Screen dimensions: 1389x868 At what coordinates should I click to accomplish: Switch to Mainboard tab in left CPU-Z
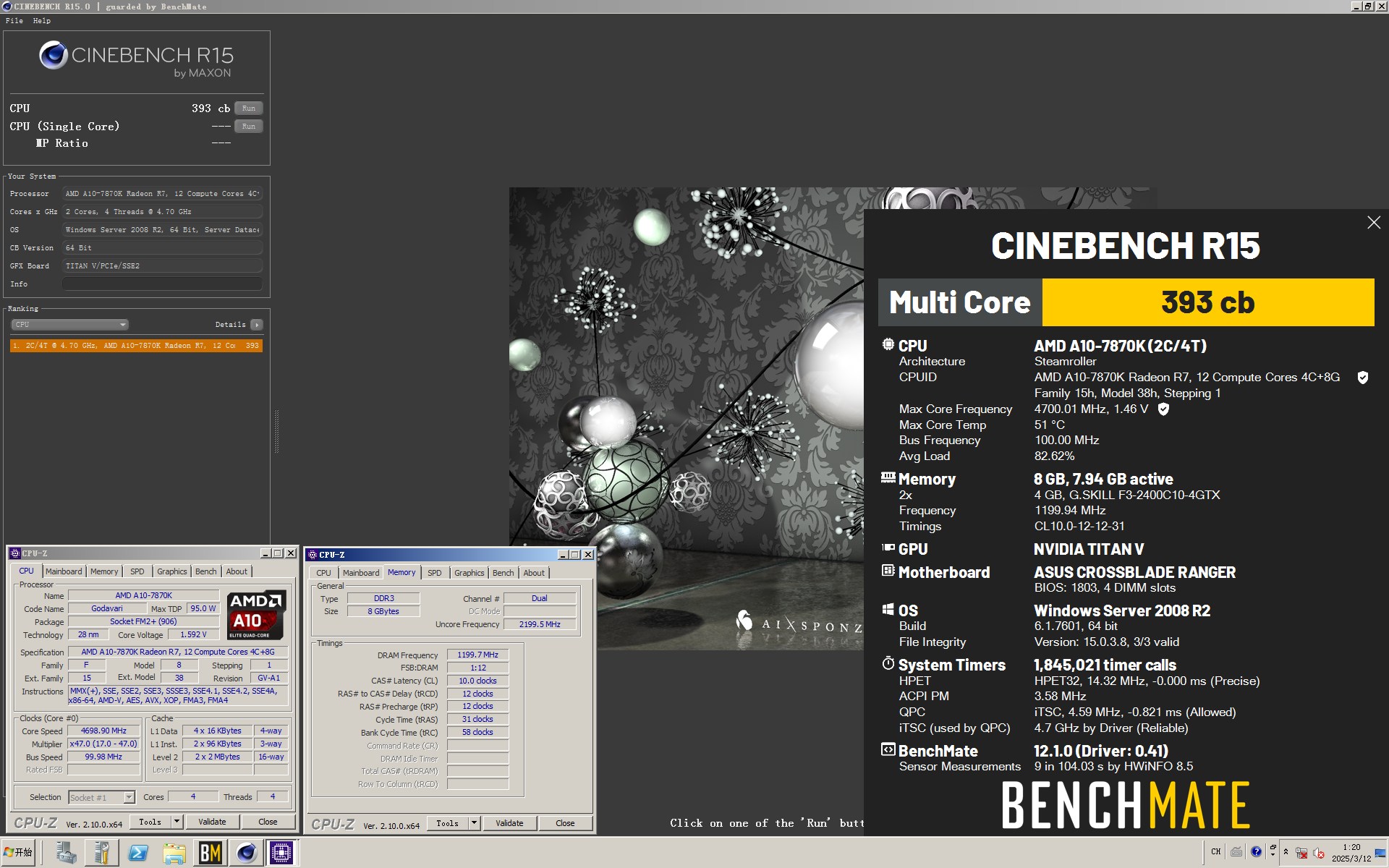point(64,571)
